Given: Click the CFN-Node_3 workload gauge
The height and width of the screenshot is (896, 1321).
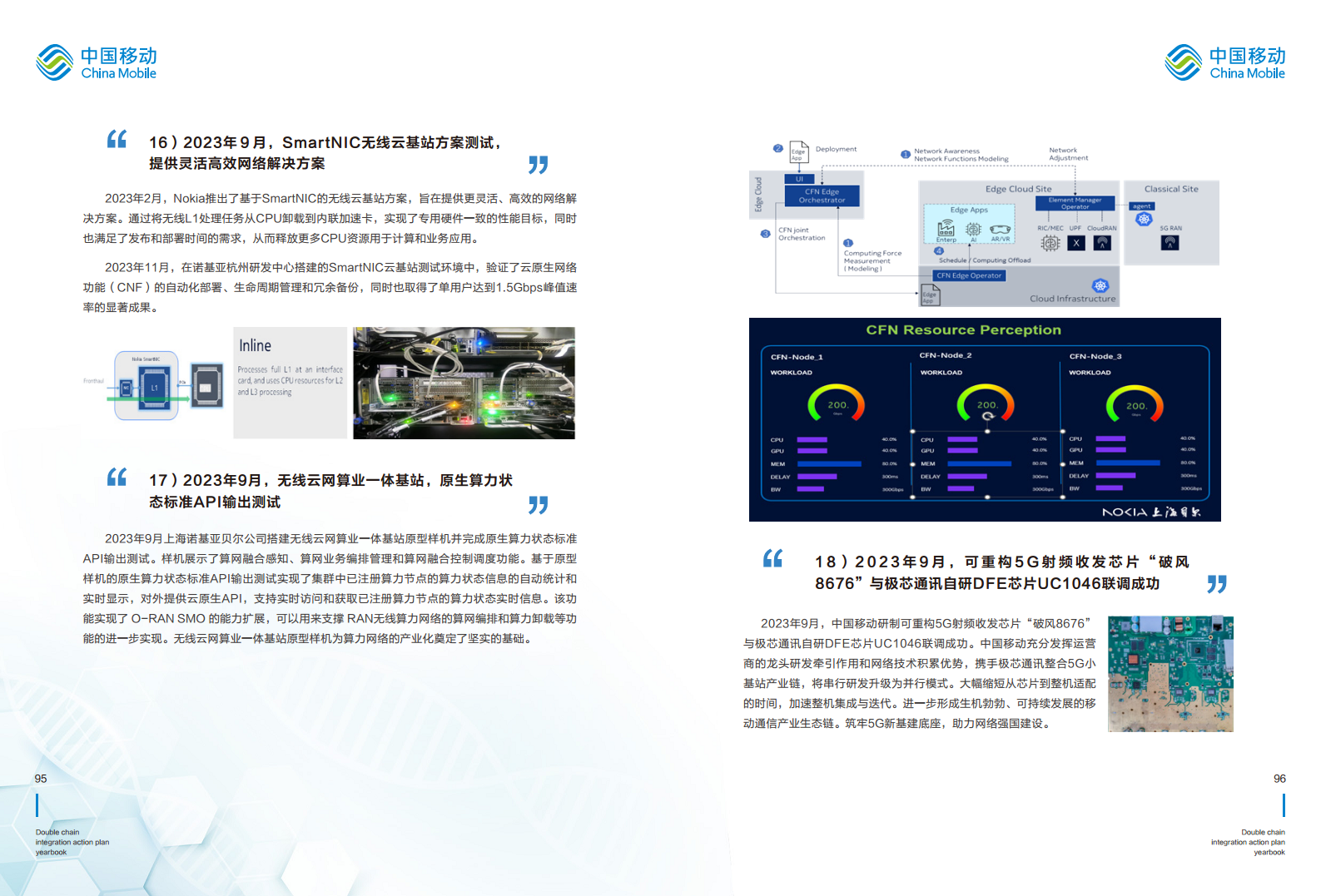Looking at the screenshot, I should coord(1135,403).
